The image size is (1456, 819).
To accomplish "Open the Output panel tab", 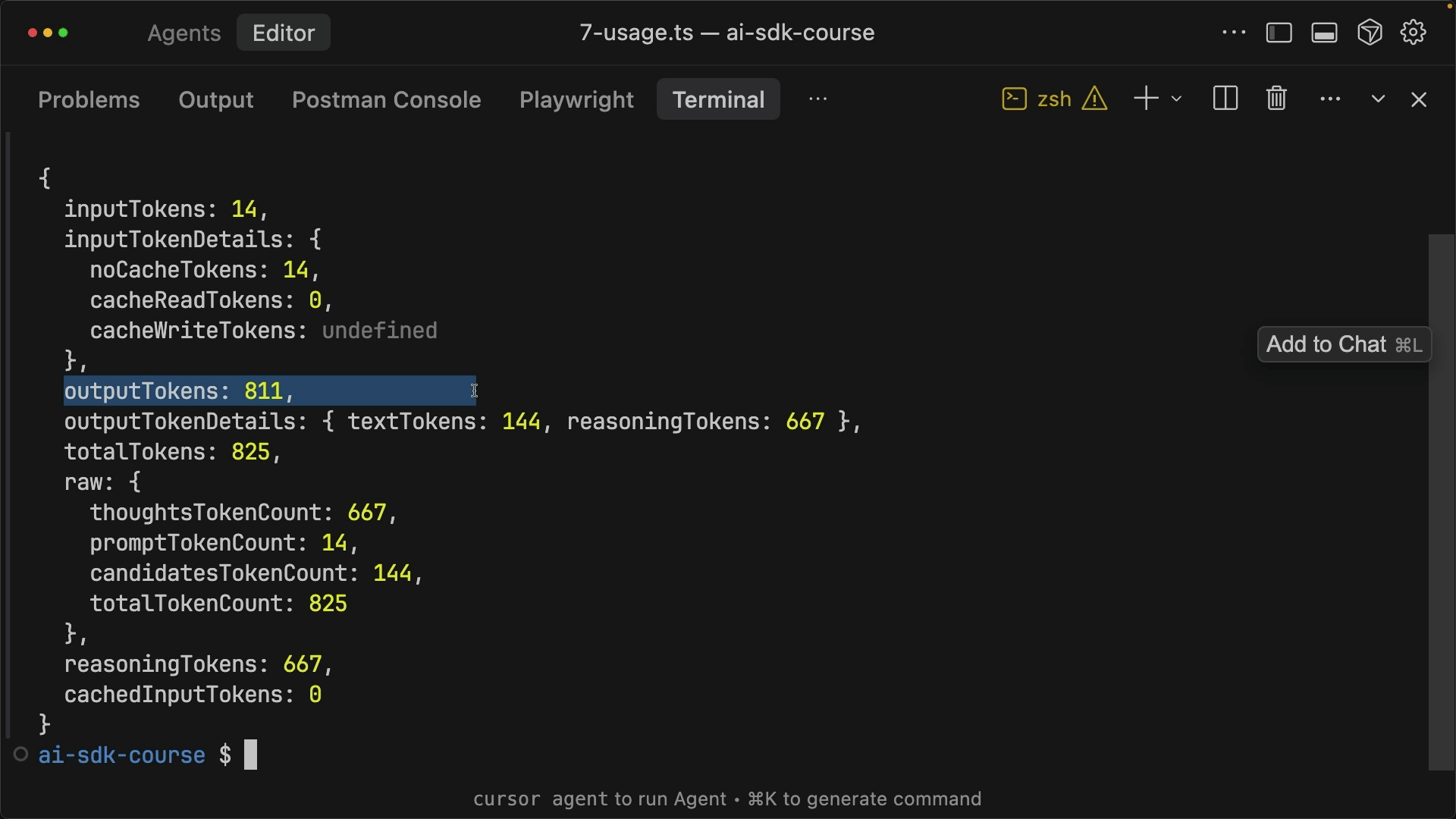I will tap(215, 99).
